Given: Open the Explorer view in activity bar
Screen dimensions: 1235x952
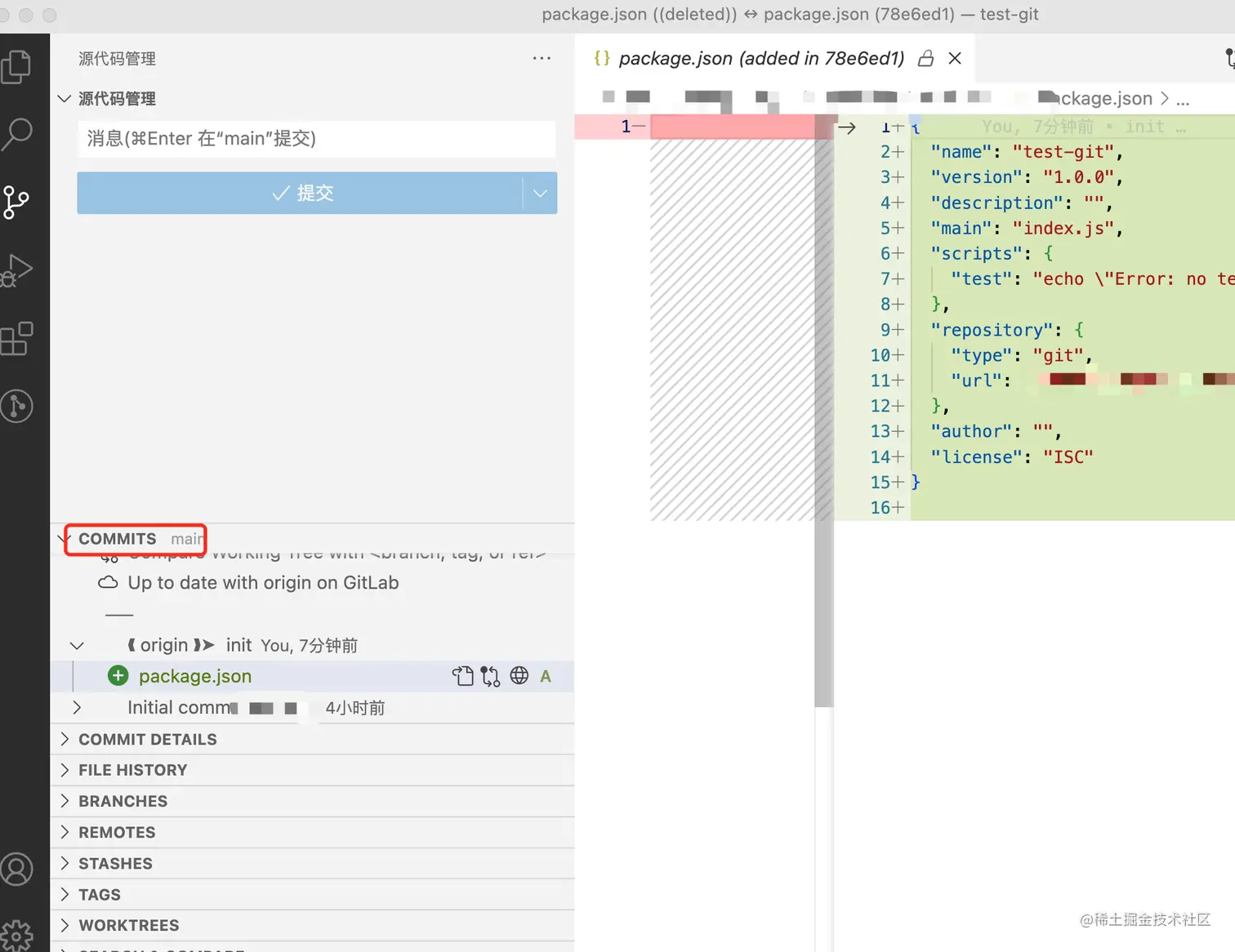Looking at the screenshot, I should click(x=16, y=67).
